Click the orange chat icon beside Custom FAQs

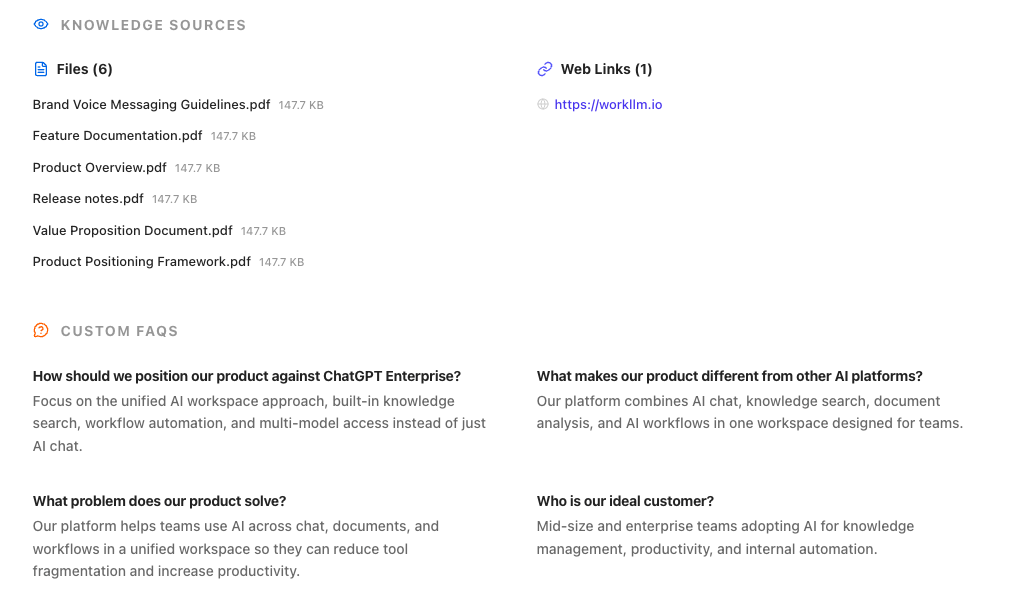coord(41,331)
